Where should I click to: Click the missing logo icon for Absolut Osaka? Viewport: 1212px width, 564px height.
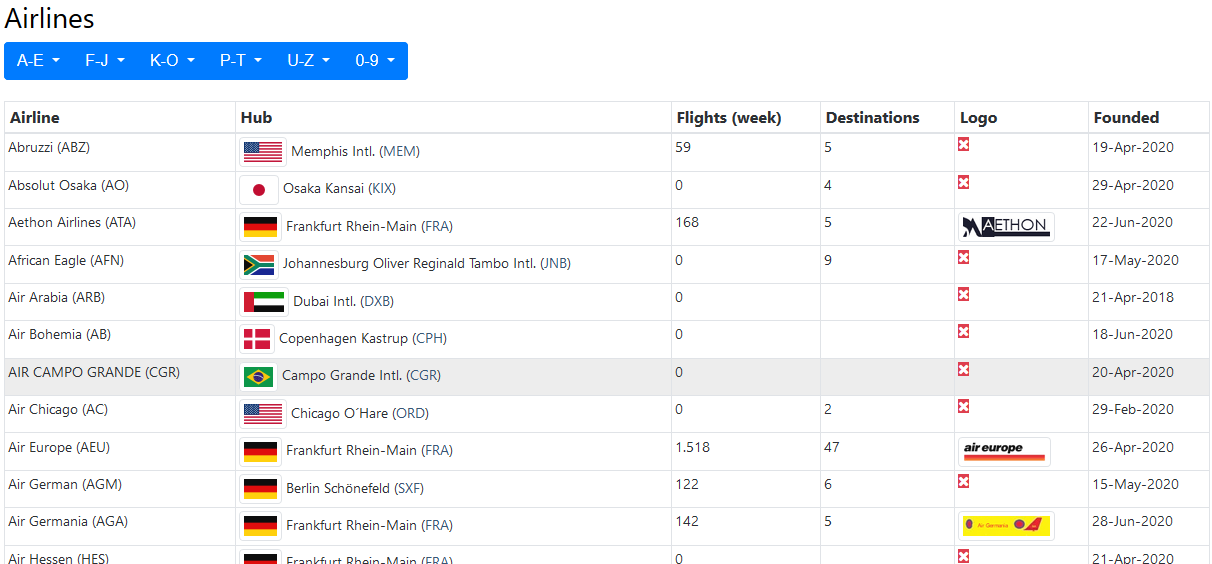tap(964, 182)
